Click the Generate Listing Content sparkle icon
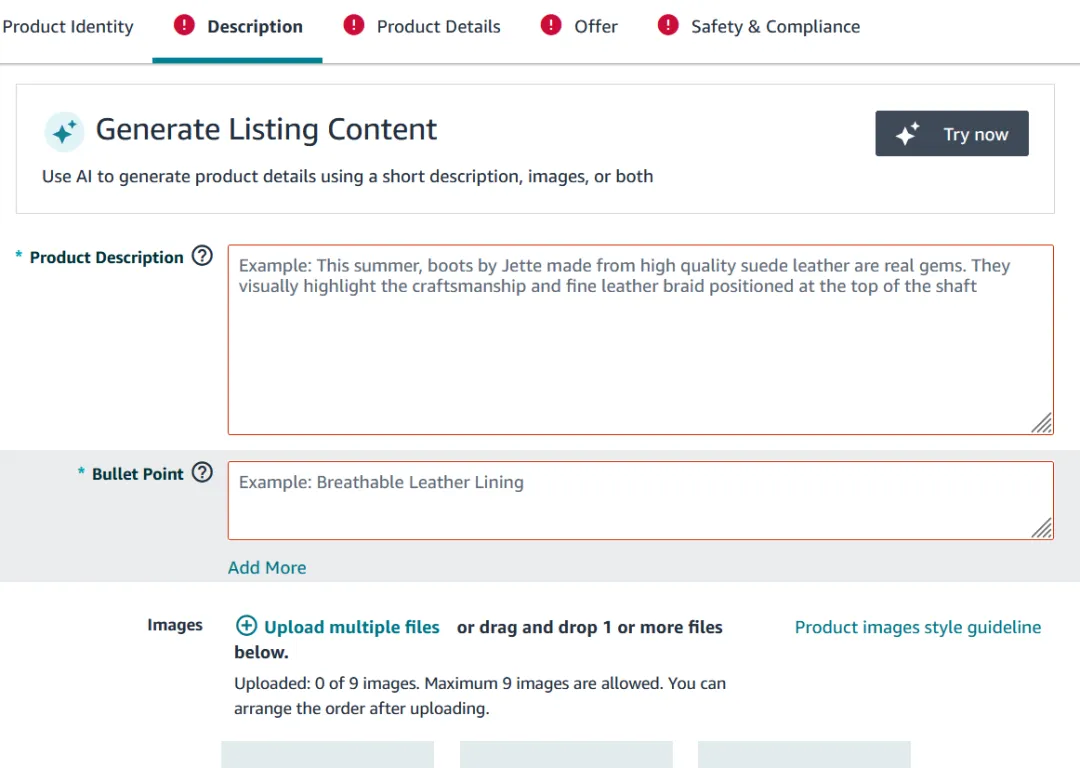Viewport: 1080px width, 768px height. pos(64,132)
